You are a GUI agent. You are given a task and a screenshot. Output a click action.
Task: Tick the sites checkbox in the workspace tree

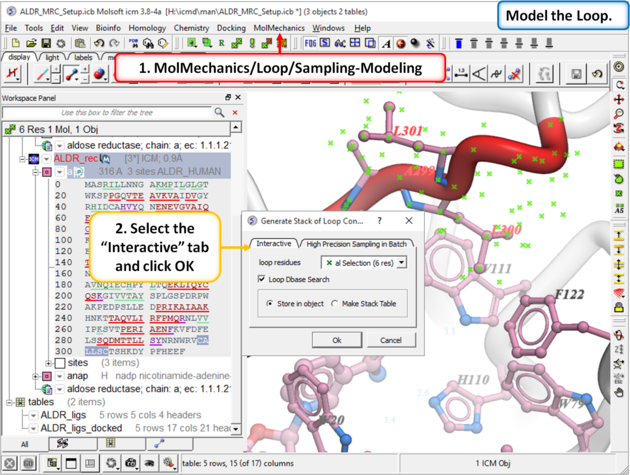(x=58, y=363)
